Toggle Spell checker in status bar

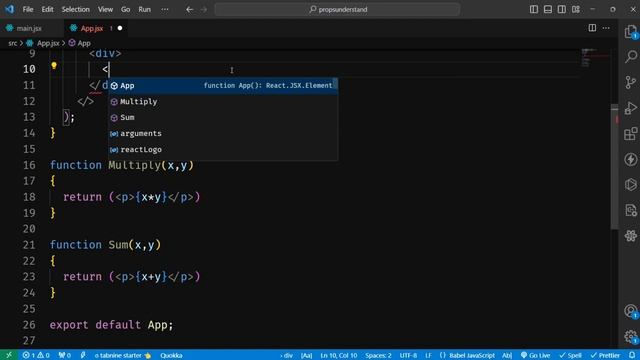point(571,355)
